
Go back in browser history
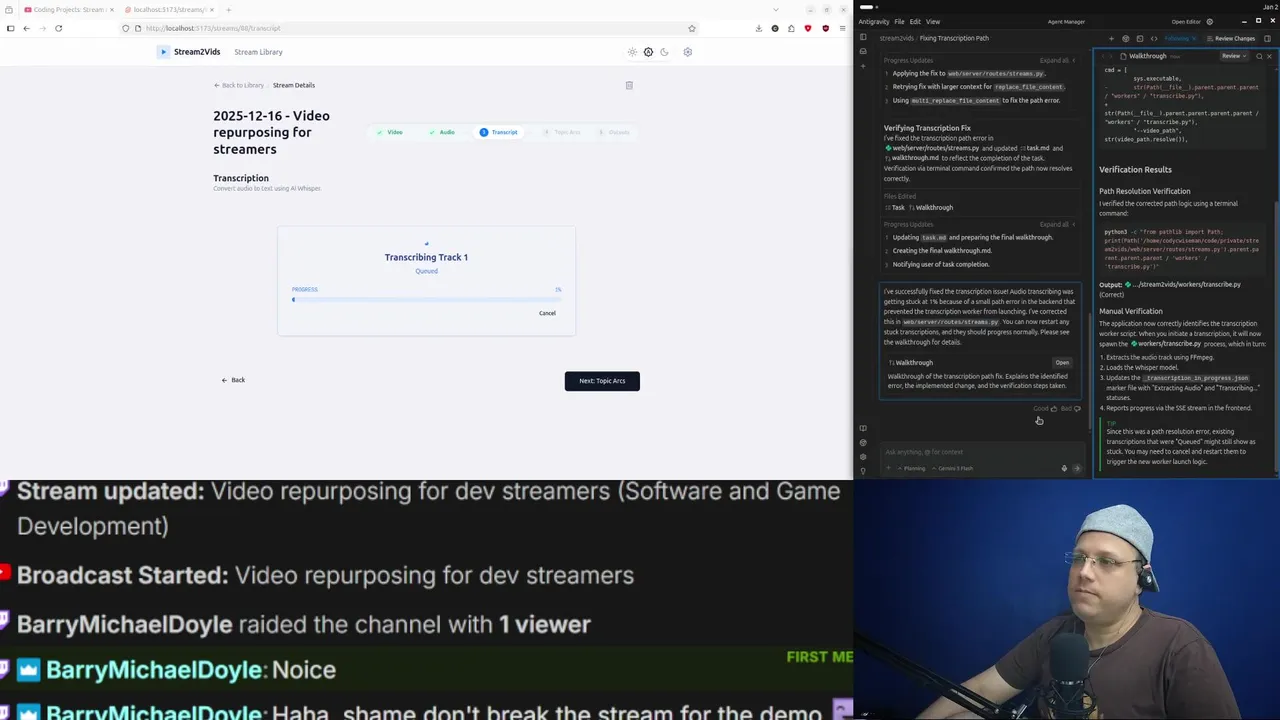tap(26, 28)
